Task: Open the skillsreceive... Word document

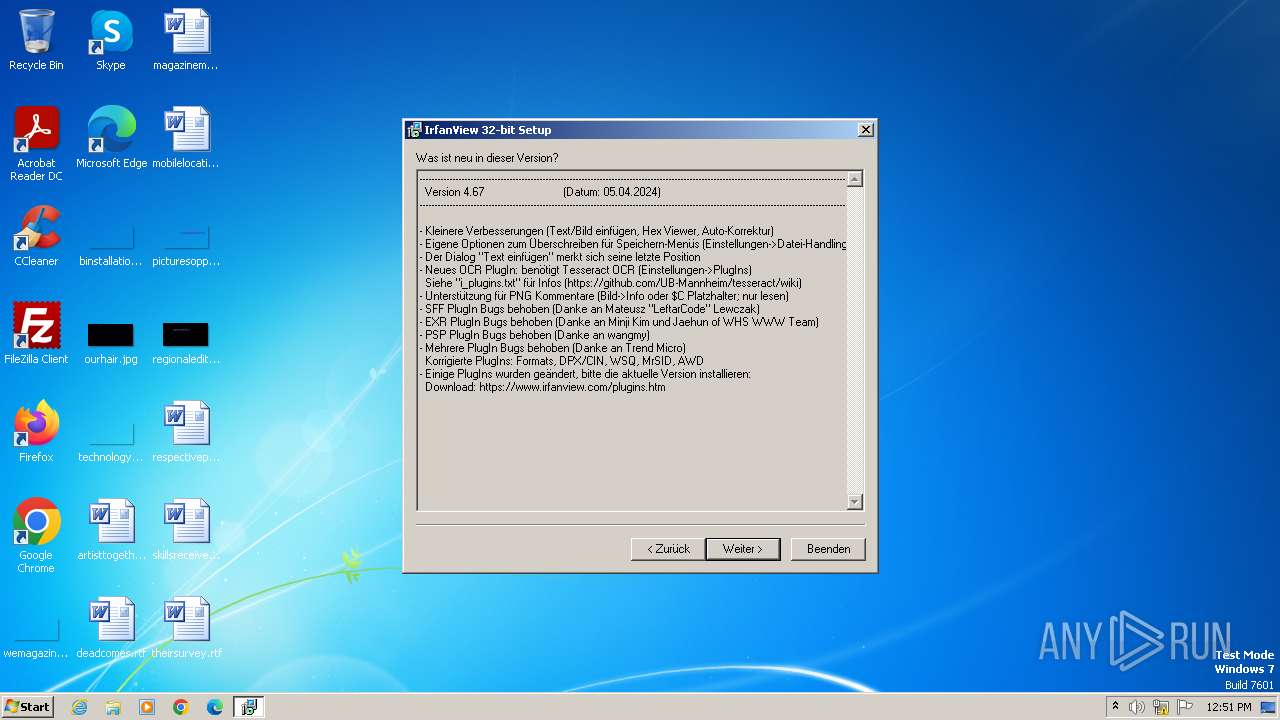Action: (x=186, y=529)
